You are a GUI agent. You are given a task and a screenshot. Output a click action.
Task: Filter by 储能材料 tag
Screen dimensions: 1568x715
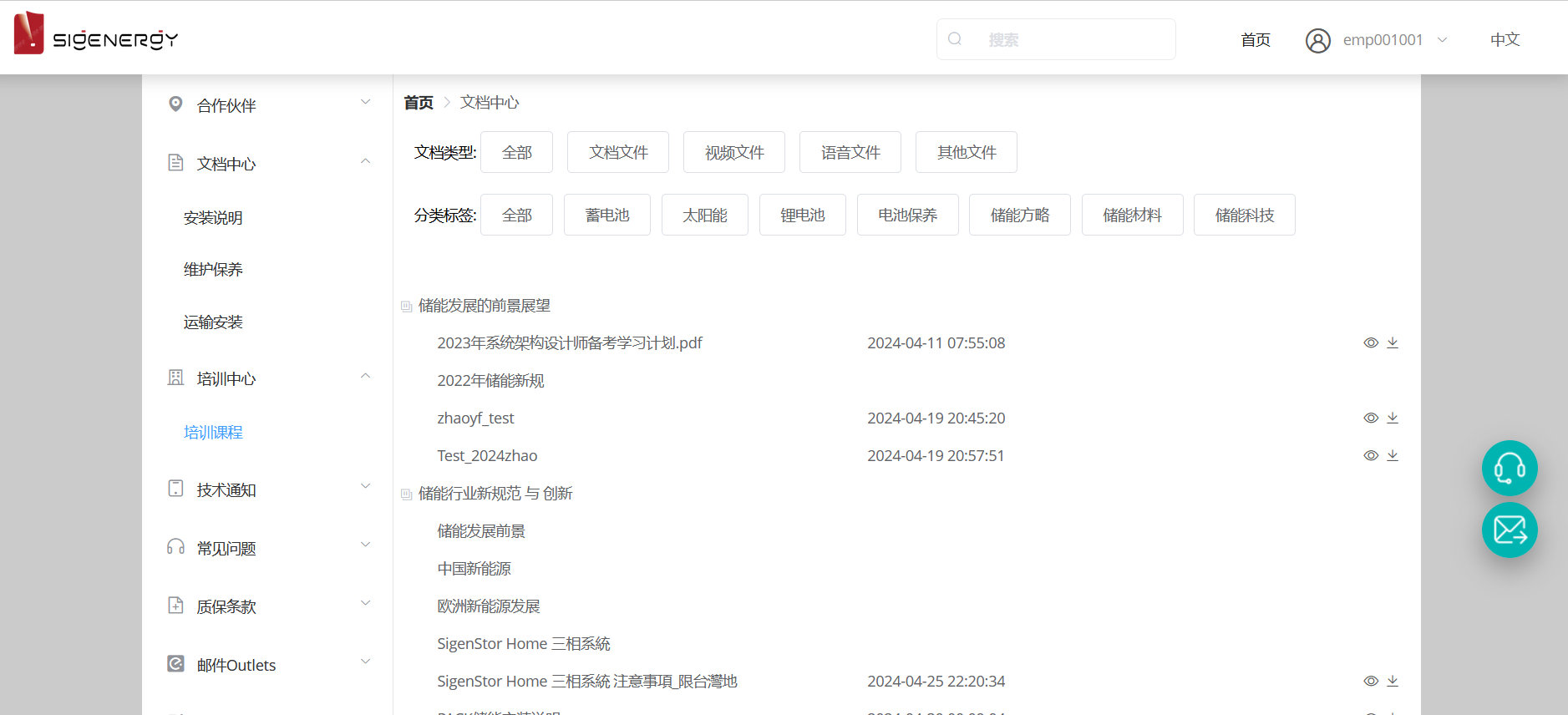[1133, 215]
